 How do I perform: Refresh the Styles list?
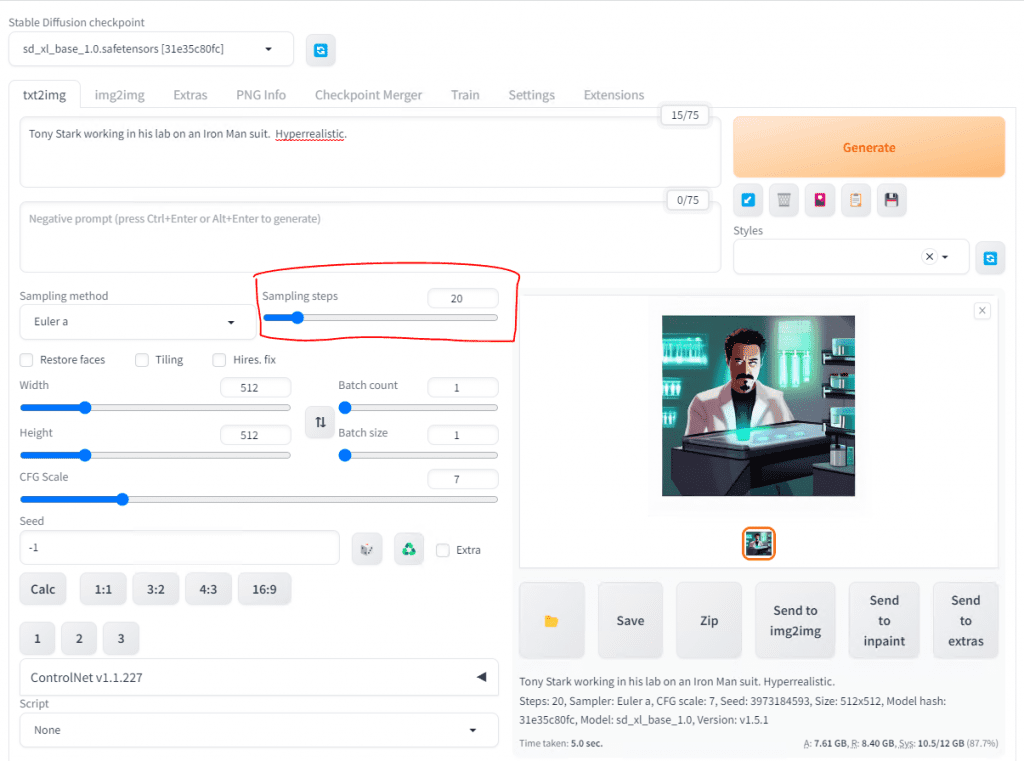click(x=990, y=258)
